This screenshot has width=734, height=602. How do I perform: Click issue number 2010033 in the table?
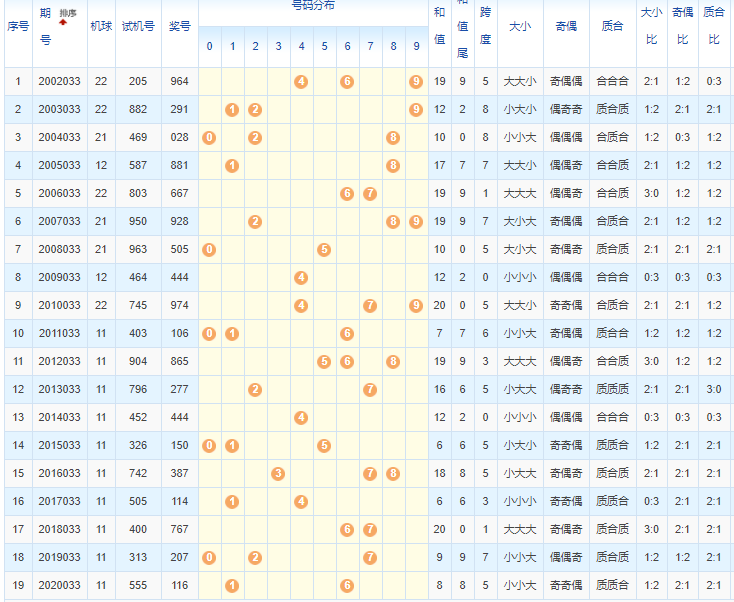[58, 305]
